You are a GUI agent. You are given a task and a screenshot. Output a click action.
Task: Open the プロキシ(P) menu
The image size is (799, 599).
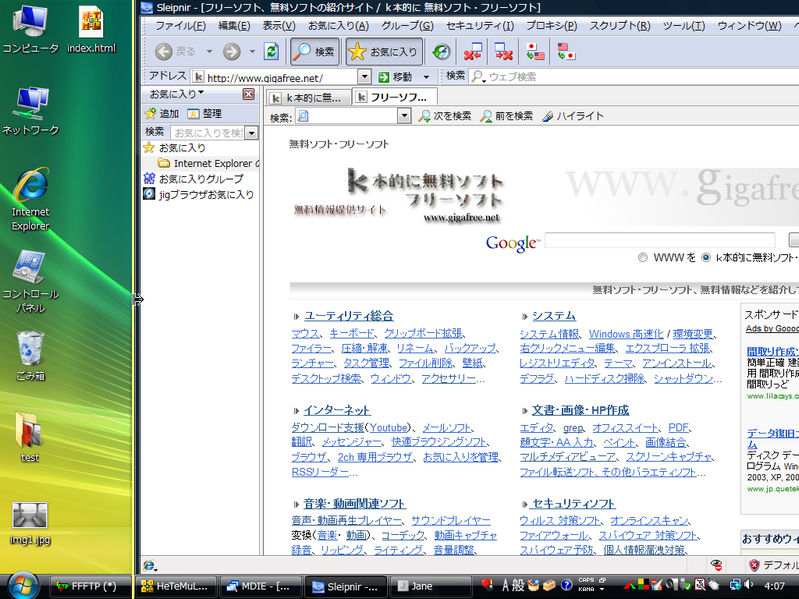[x=551, y=25]
